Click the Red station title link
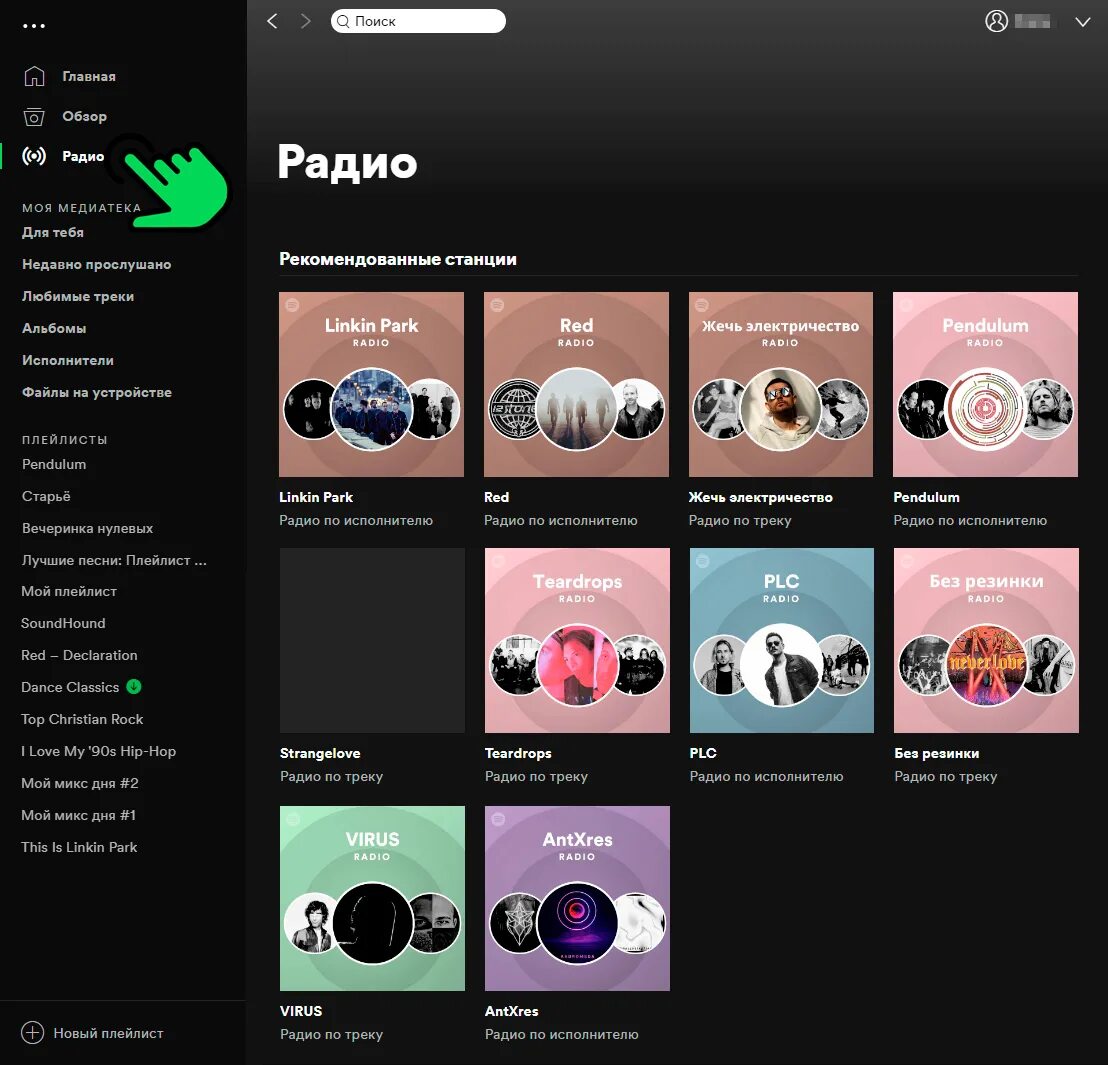The image size is (1108, 1065). pos(497,498)
